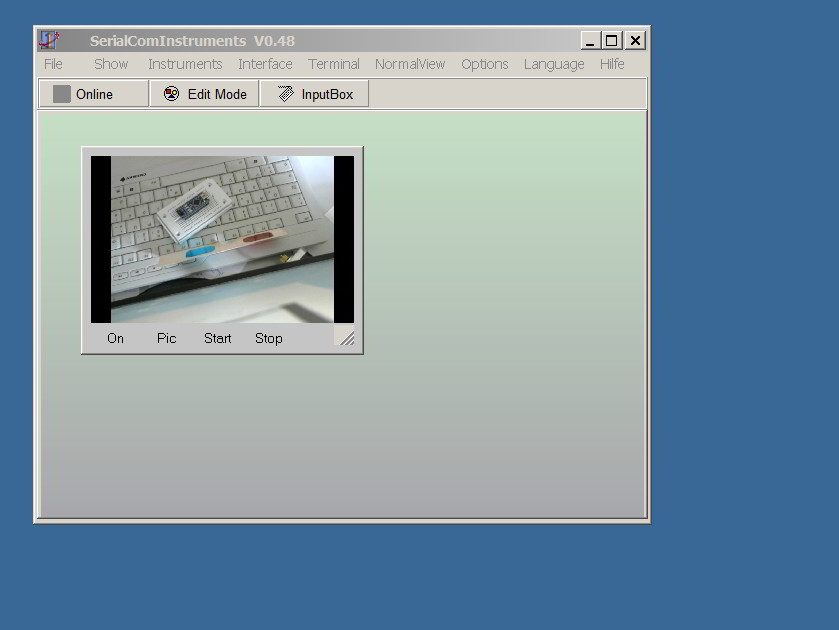
Task: Click the SerialComInstruments app icon in title bar
Action: (x=49, y=40)
